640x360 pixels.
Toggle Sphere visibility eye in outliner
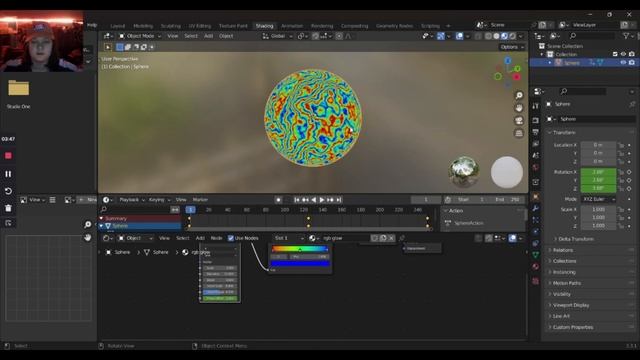point(623,62)
